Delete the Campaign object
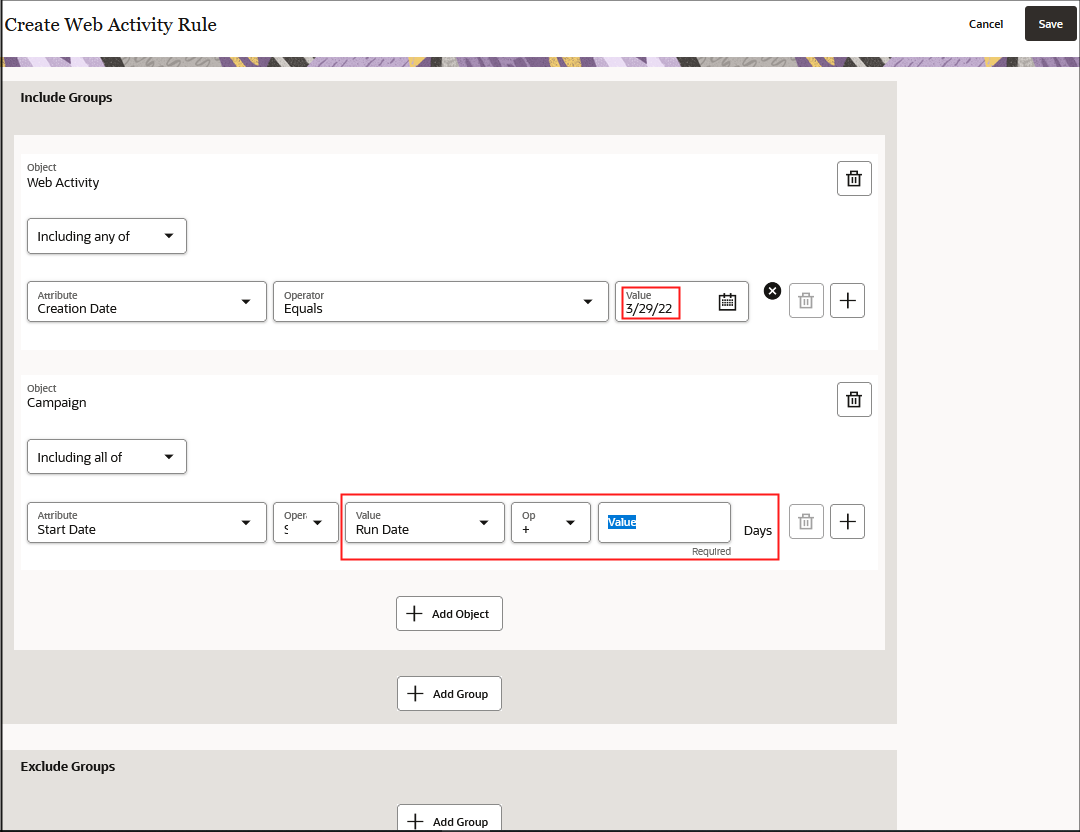This screenshot has width=1080, height=832. (854, 399)
